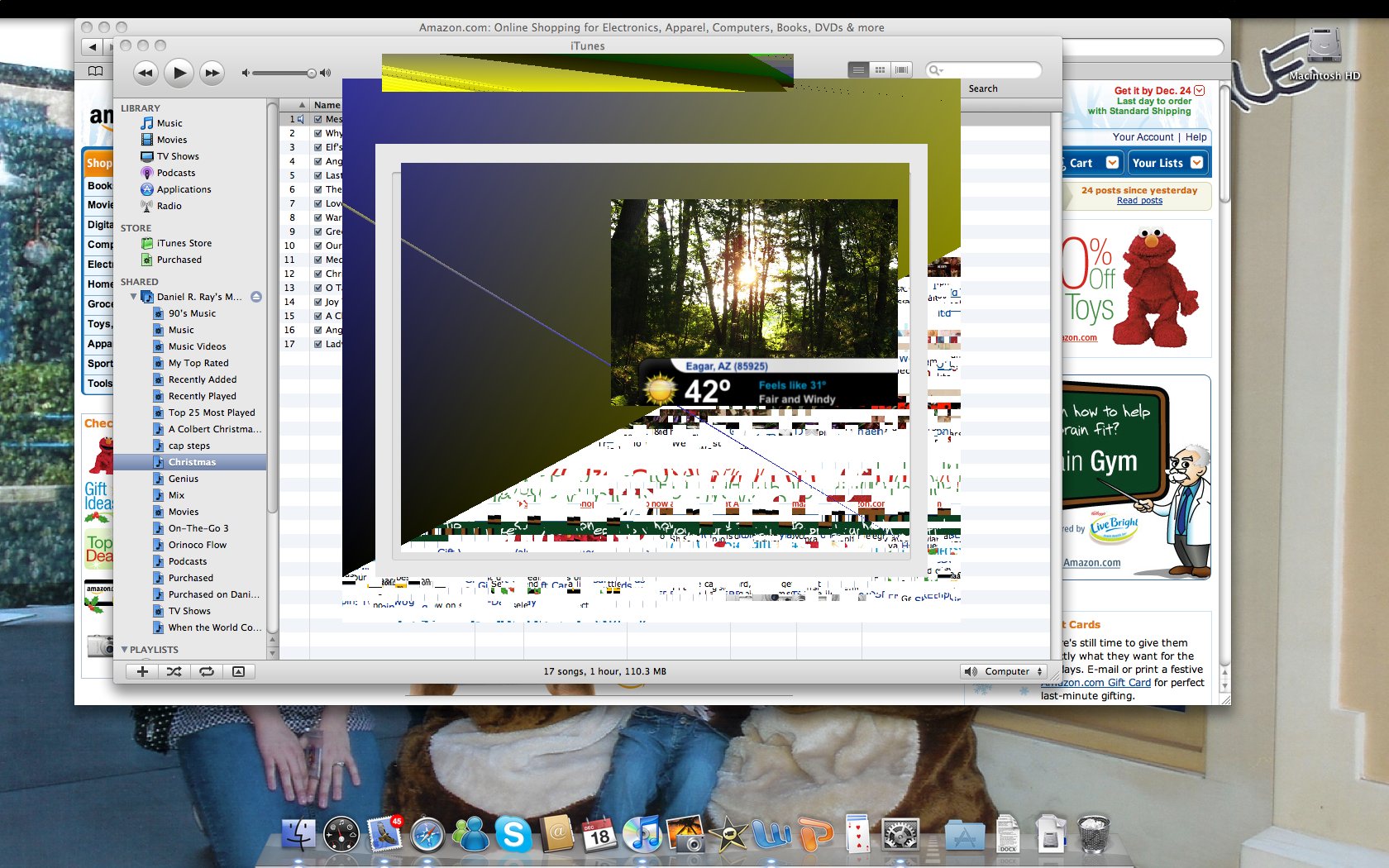This screenshot has width=1389, height=868.
Task: Open the My Top Rated playlist
Action: [198, 363]
